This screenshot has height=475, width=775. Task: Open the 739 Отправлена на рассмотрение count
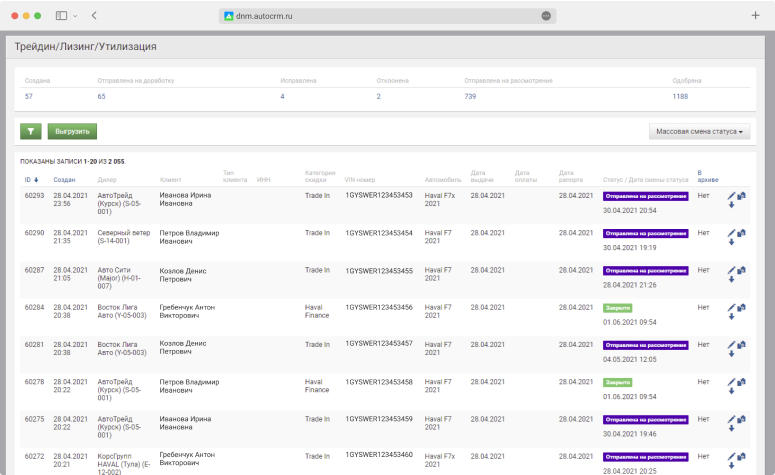(x=470, y=96)
